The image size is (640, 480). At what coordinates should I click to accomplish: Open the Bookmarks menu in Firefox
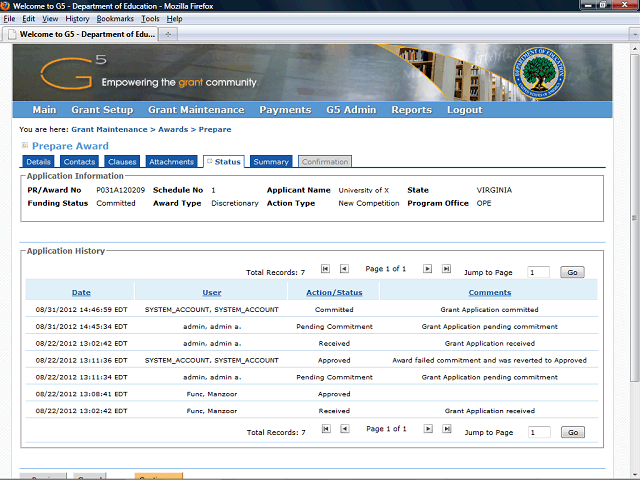[114, 19]
